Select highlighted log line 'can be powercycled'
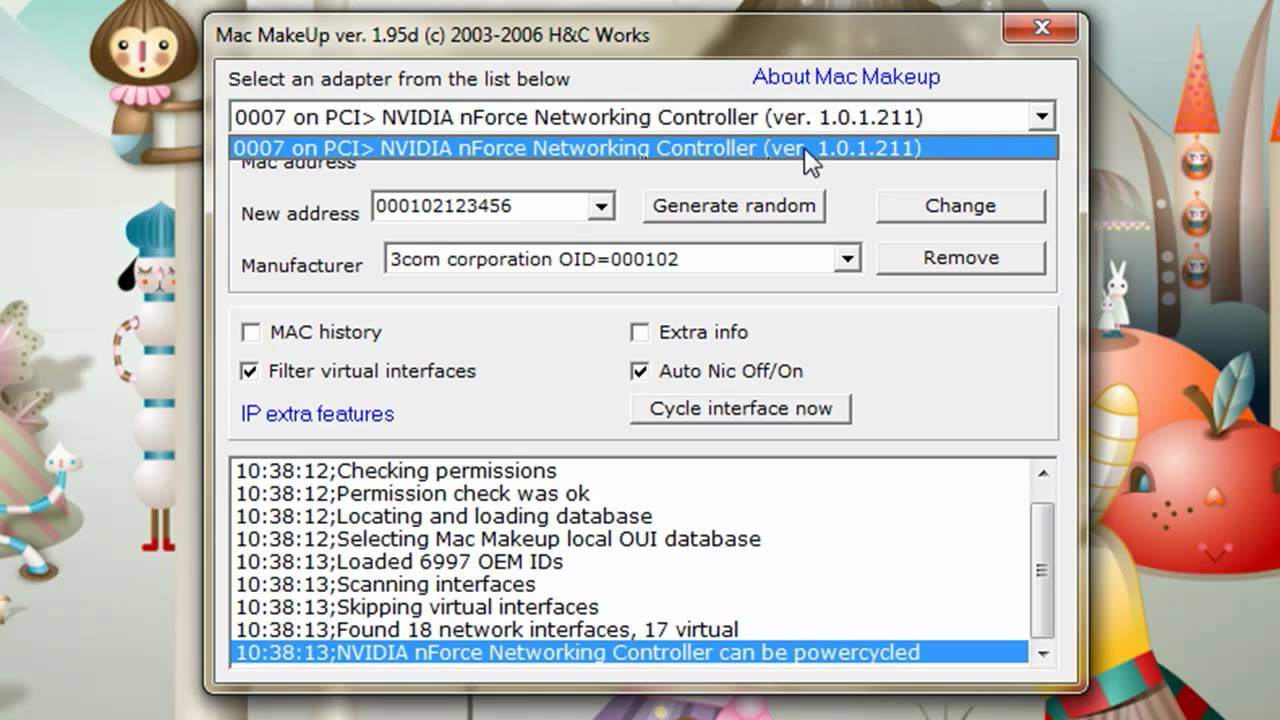 [x=629, y=653]
